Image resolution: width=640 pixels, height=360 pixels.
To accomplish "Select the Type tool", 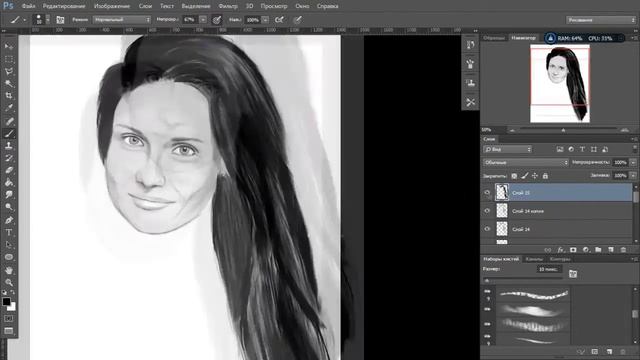I will [9, 232].
